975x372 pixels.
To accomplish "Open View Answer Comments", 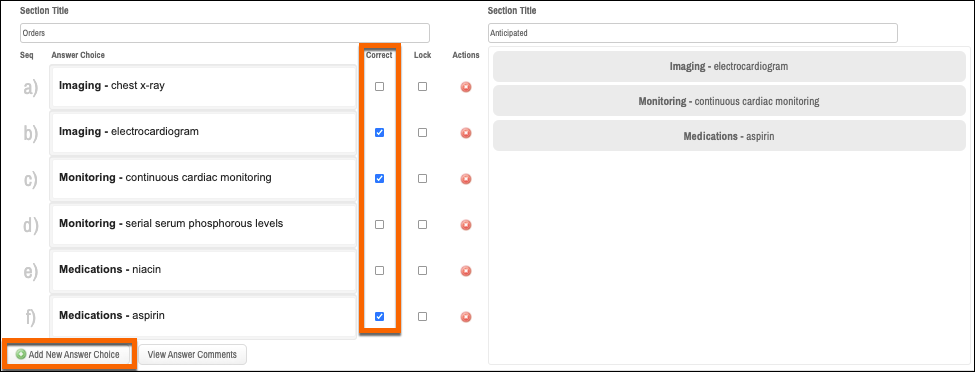I will click(x=192, y=355).
